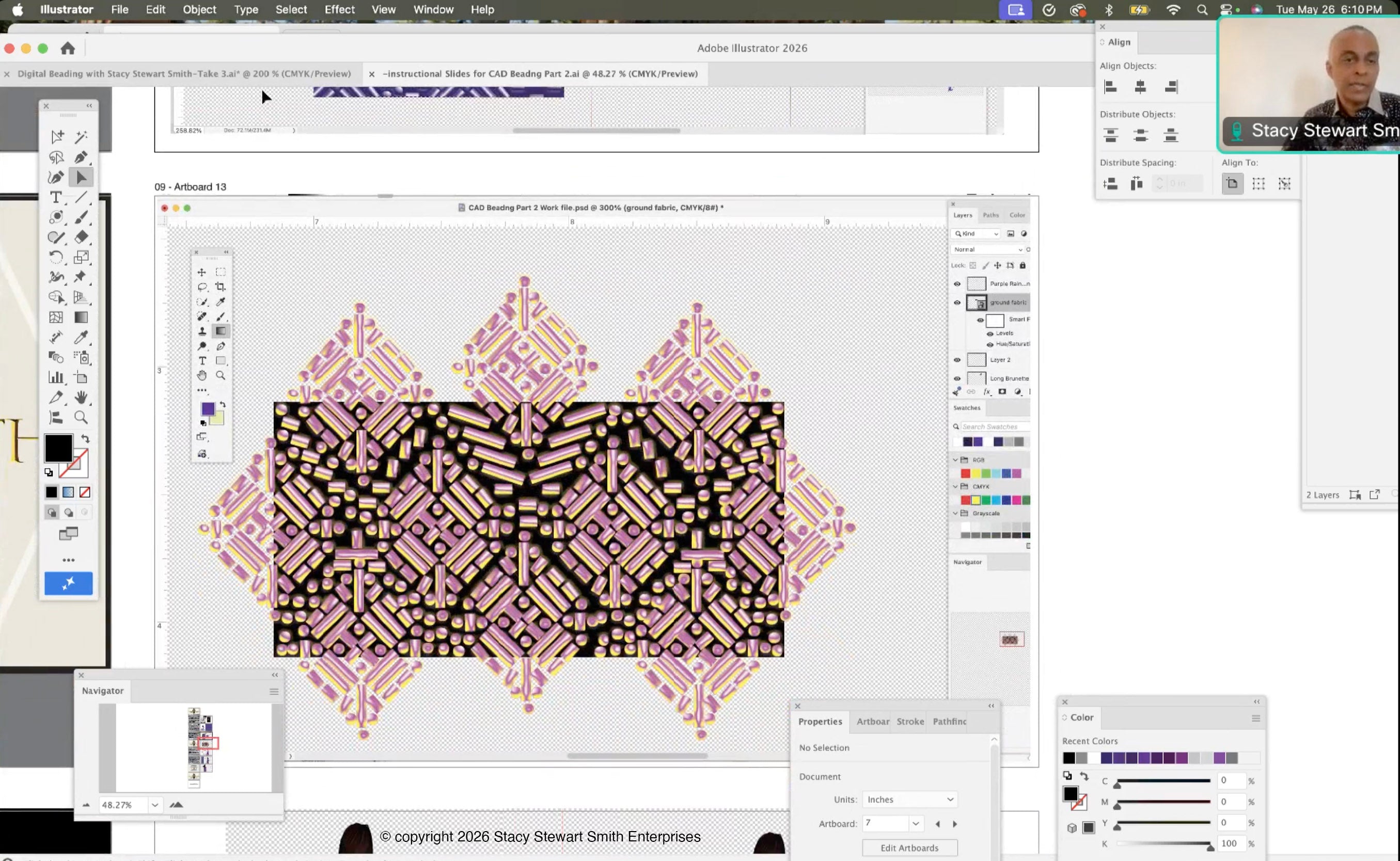Collapse the Properties panel with double arrows
The image size is (1400, 861).
pyautogui.click(x=991, y=706)
